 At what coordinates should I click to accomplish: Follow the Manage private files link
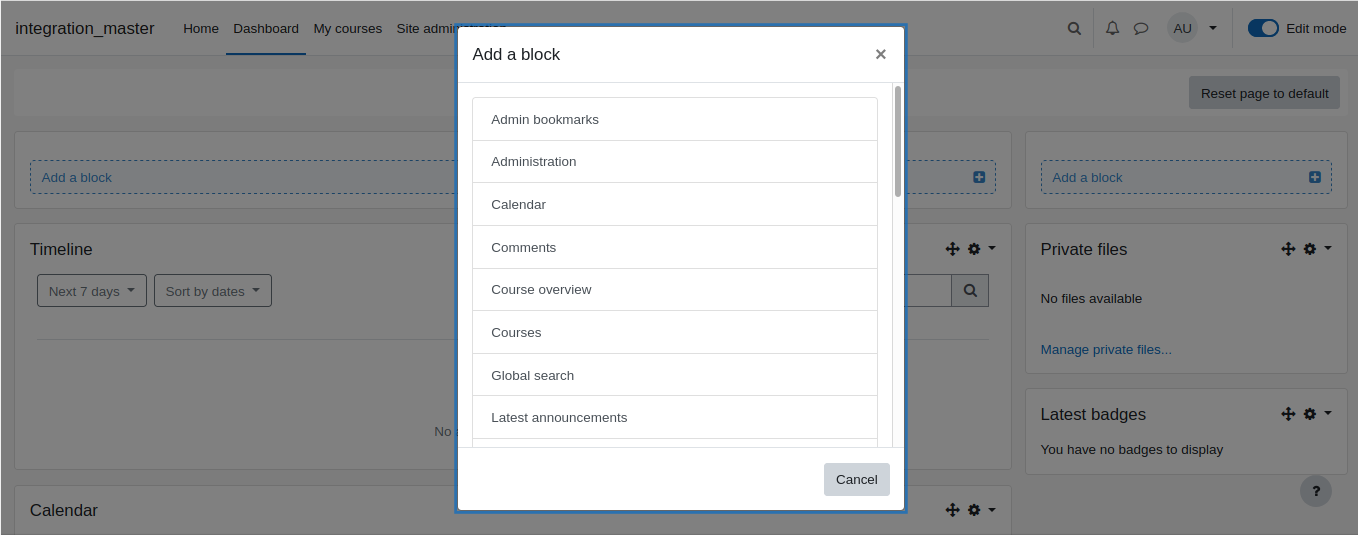[x=1106, y=350]
